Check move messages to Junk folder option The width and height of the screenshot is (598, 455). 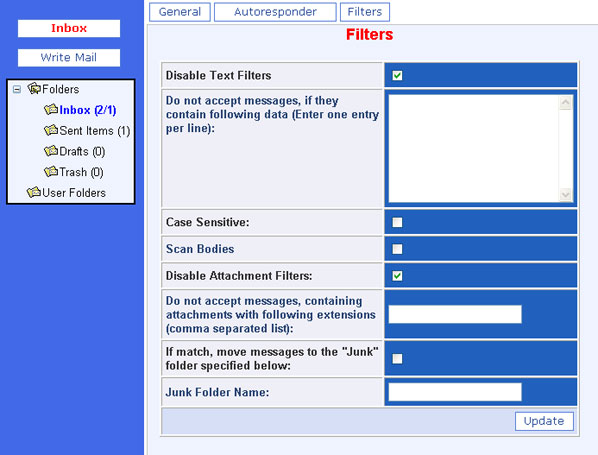coord(397,359)
